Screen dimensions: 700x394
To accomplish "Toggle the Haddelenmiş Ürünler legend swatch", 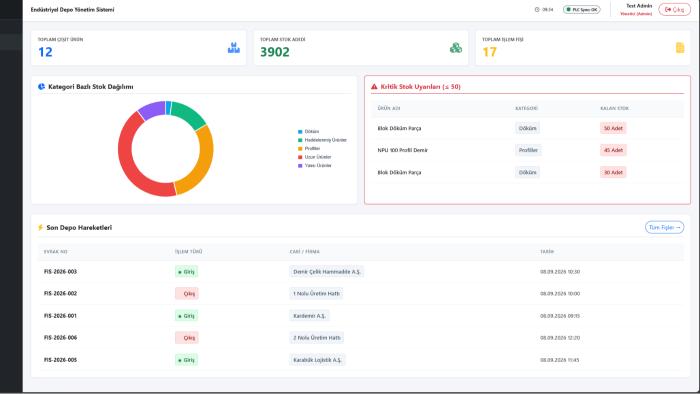I will [x=300, y=140].
